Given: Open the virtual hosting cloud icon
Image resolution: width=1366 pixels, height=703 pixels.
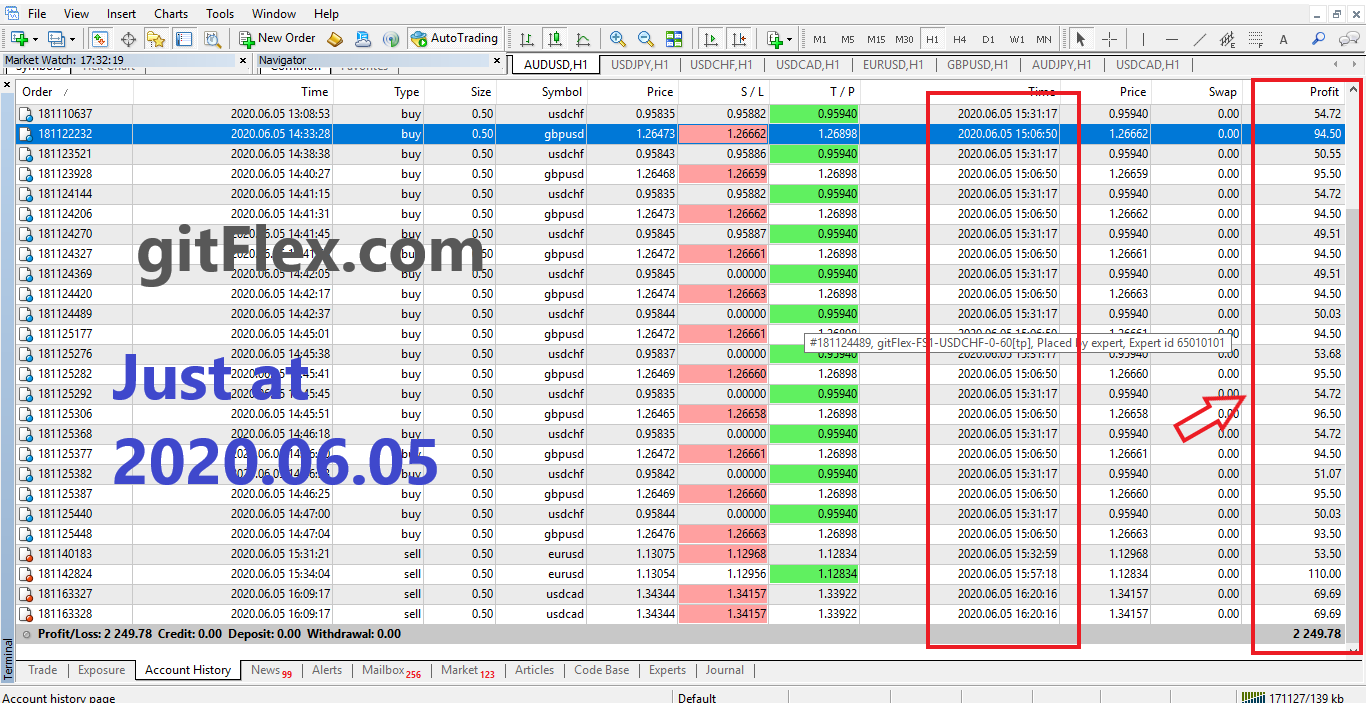Looking at the screenshot, I should pos(363,39).
